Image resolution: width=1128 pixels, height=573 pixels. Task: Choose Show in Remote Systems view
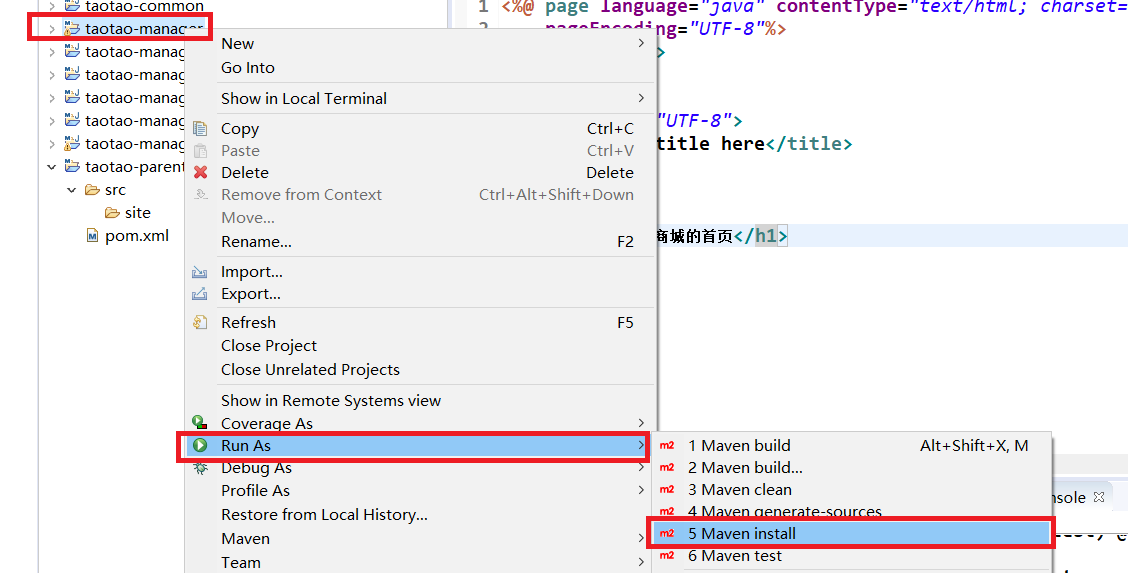331,400
